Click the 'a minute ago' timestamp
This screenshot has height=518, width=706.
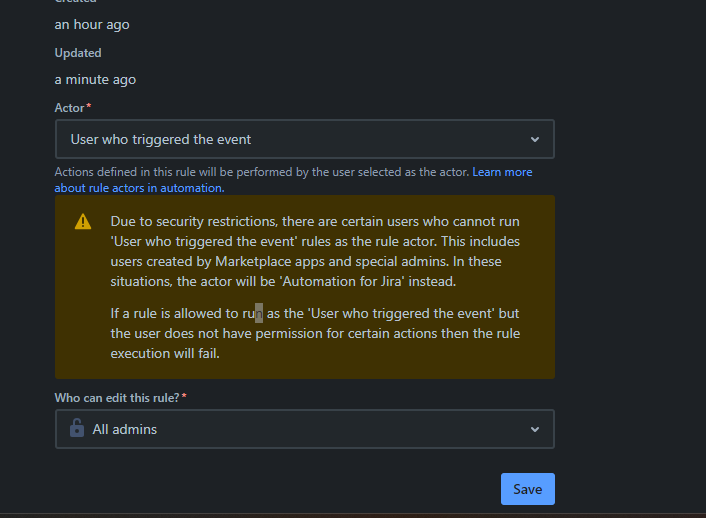point(95,79)
